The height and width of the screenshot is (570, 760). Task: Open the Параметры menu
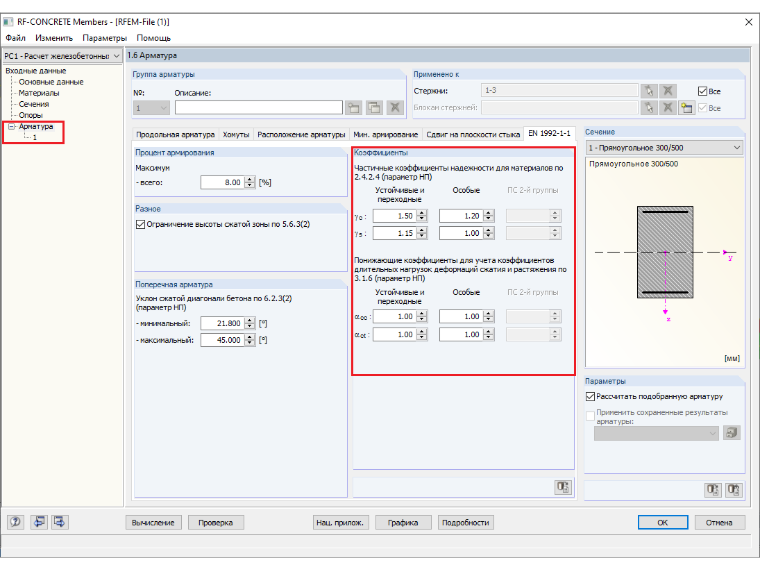[x=104, y=38]
